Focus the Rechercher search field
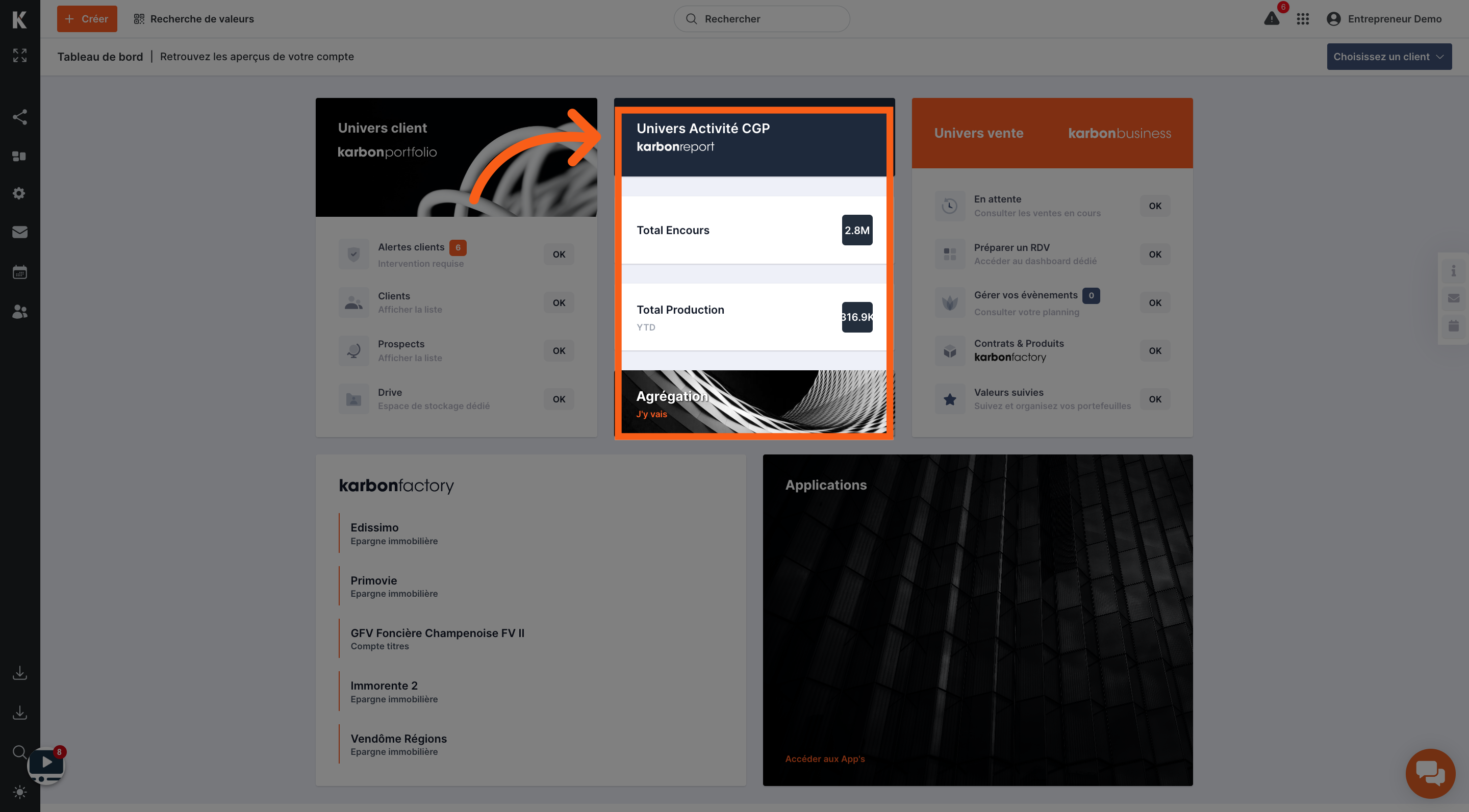Viewport: 1469px width, 812px height. (762, 19)
